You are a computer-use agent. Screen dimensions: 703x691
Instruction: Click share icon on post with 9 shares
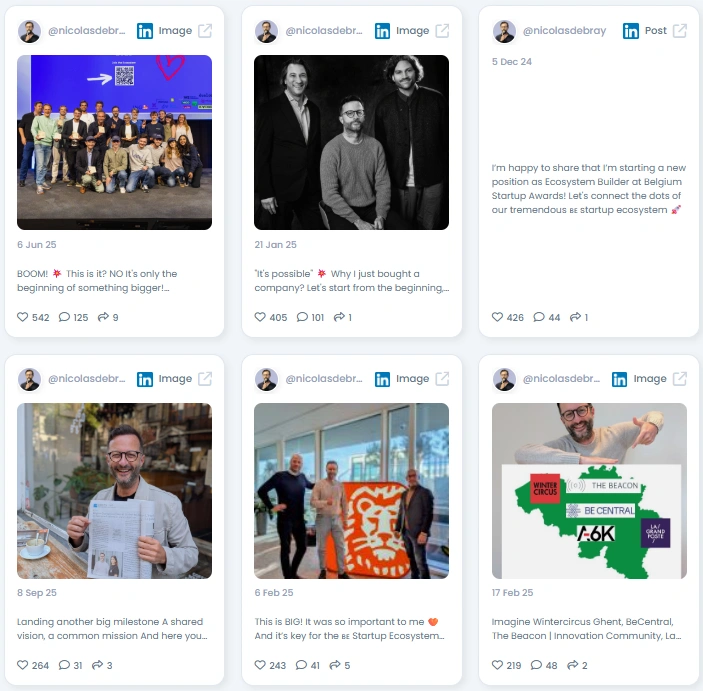coord(103,317)
